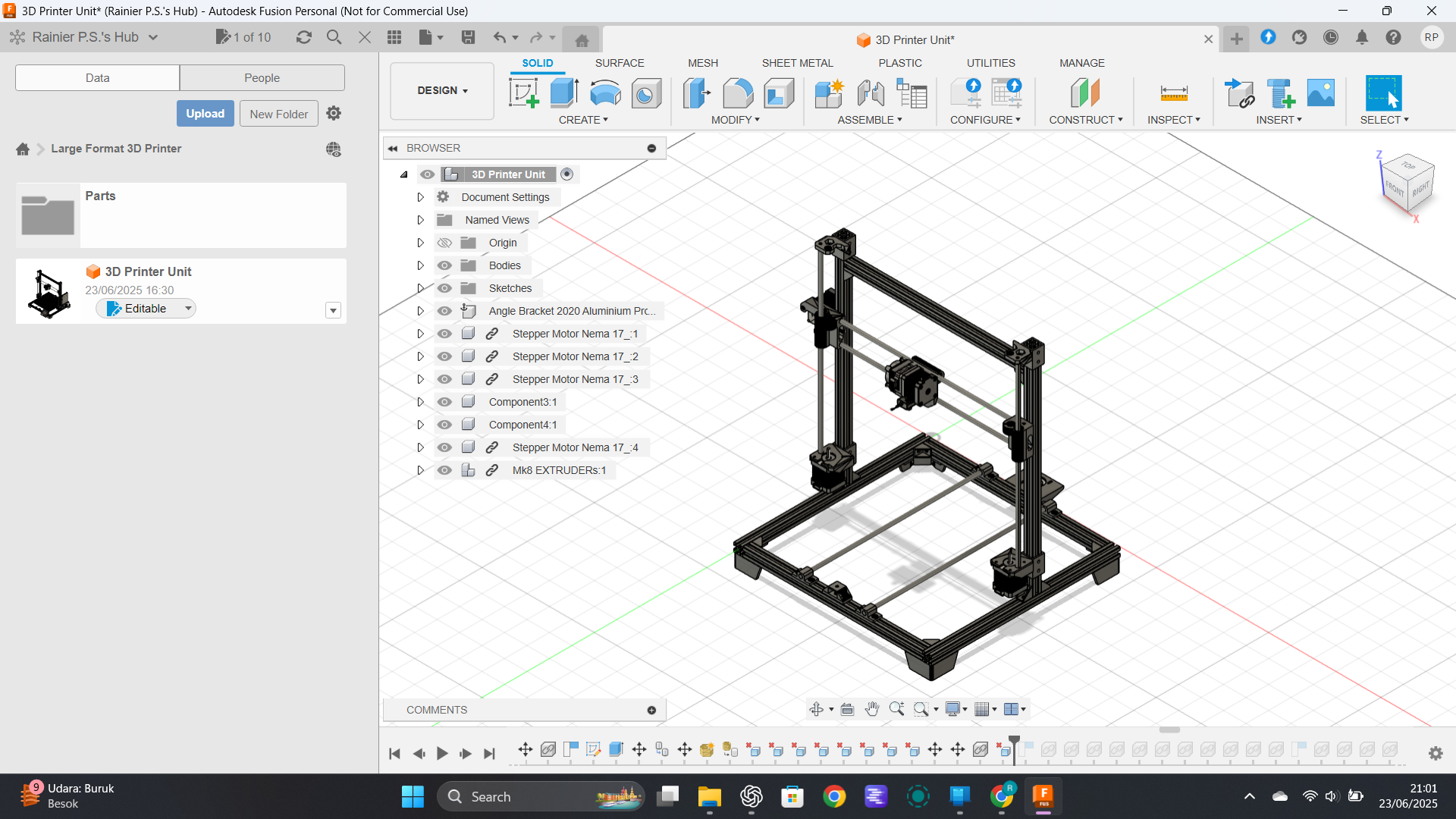Open the Measure tool under Inspect
This screenshot has width=1456, height=819.
(1173, 93)
